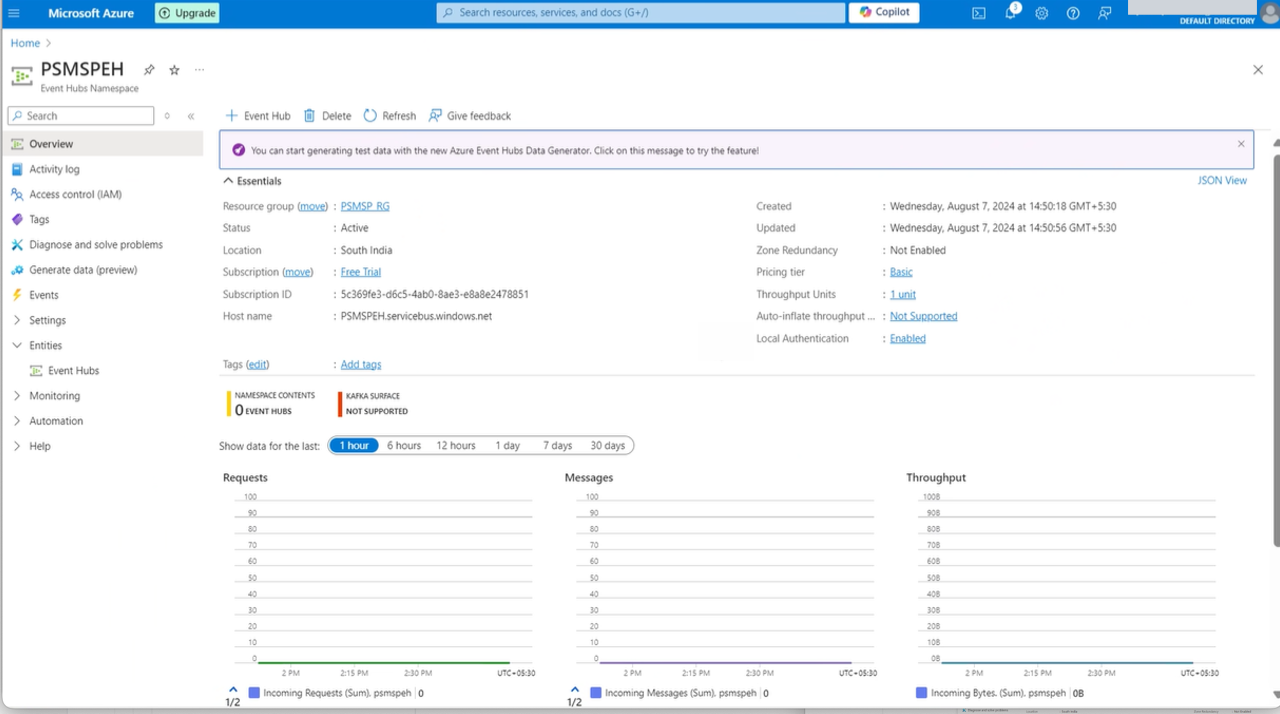Open portal settings gear icon
The width and height of the screenshot is (1280, 714).
(x=1042, y=13)
